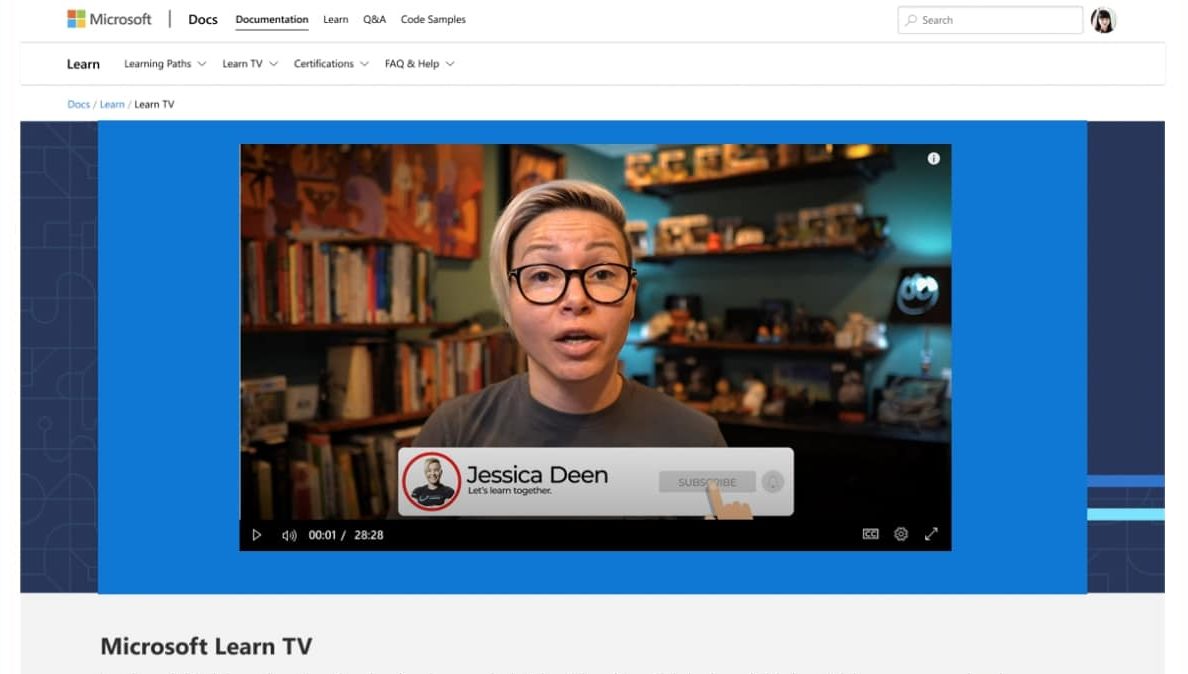The image size is (1188, 674).
Task: Click the Jessica Deen name text
Action: 537,474
